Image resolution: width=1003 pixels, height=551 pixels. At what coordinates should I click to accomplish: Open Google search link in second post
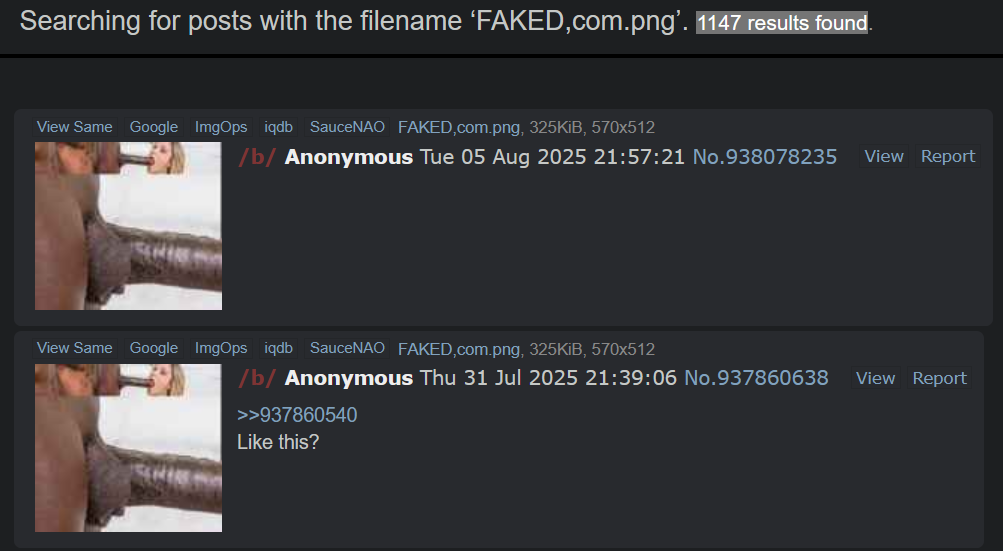click(154, 347)
